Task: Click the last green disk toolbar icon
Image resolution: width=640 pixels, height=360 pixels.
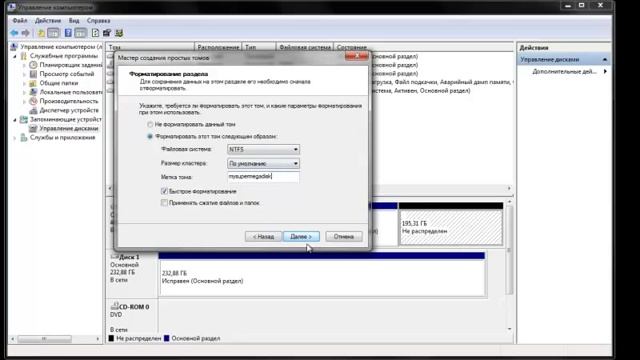Action: pyautogui.click(x=119, y=33)
